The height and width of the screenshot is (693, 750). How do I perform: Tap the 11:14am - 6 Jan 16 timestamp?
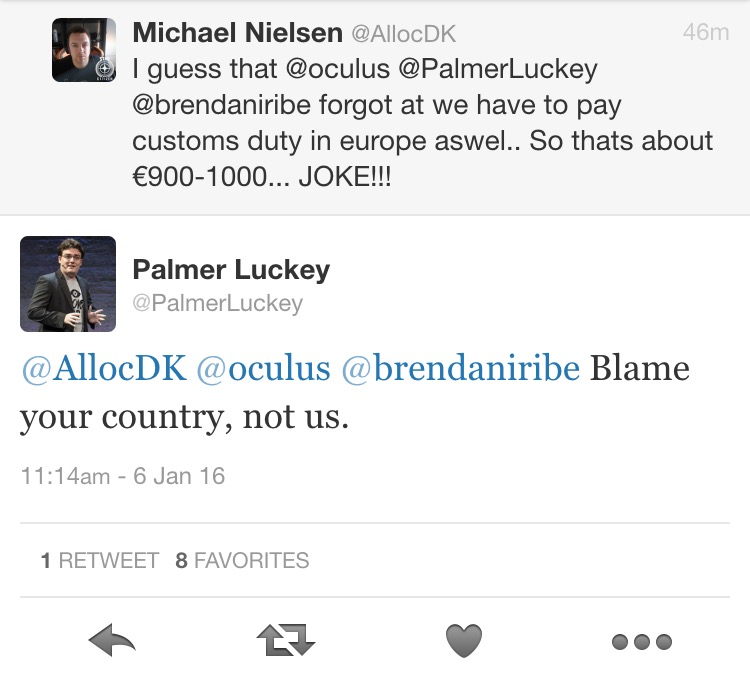123,476
